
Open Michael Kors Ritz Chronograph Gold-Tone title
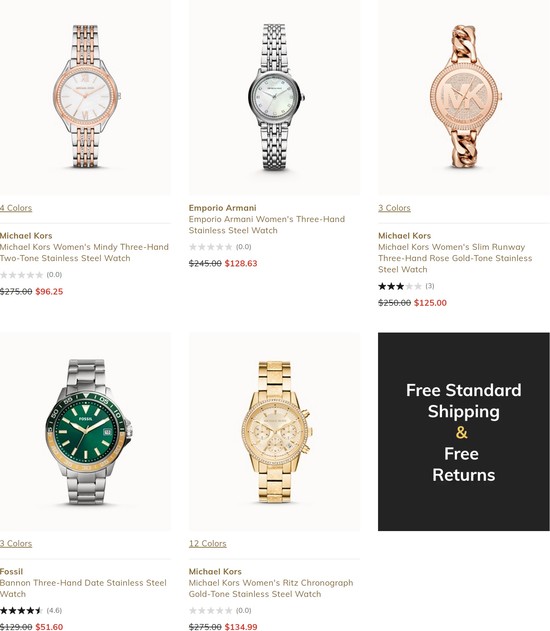coord(271,588)
